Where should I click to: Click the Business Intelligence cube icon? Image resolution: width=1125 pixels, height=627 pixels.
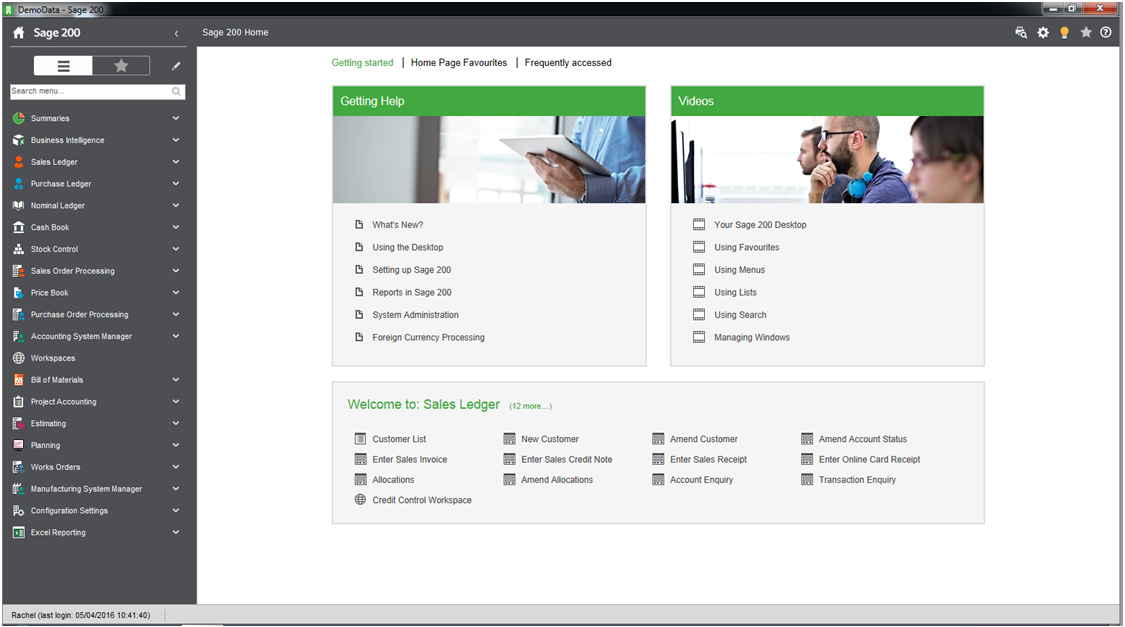coord(19,140)
